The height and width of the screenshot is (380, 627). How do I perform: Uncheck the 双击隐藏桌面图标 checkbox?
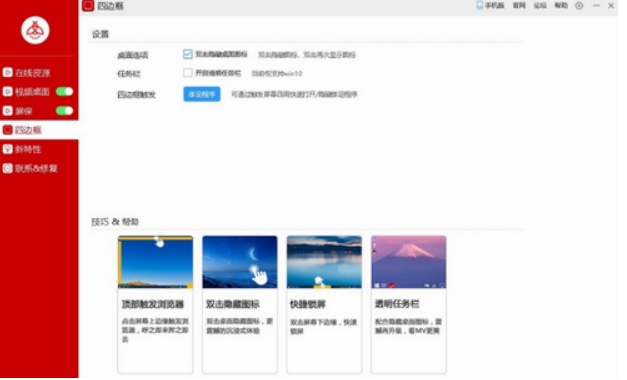point(188,54)
